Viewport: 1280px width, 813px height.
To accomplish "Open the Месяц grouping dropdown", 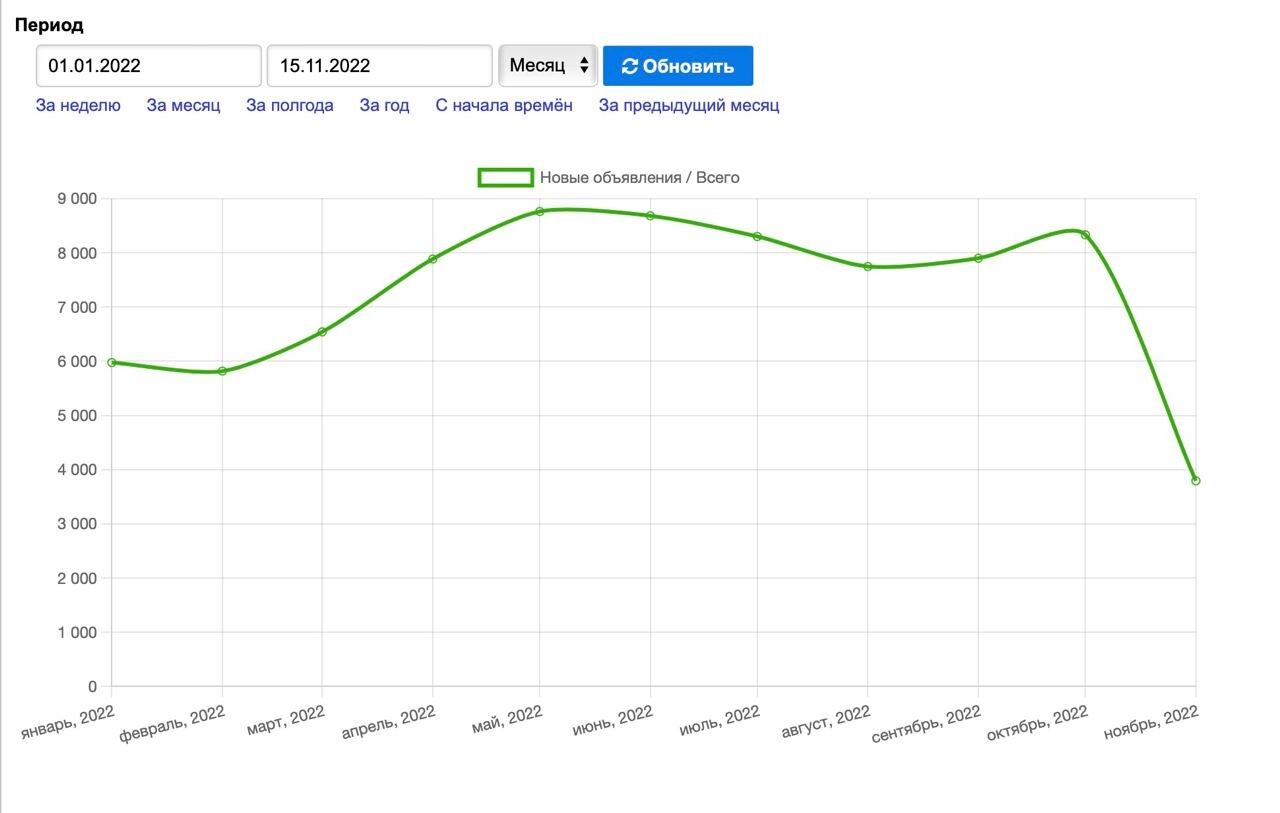I will pos(548,66).
